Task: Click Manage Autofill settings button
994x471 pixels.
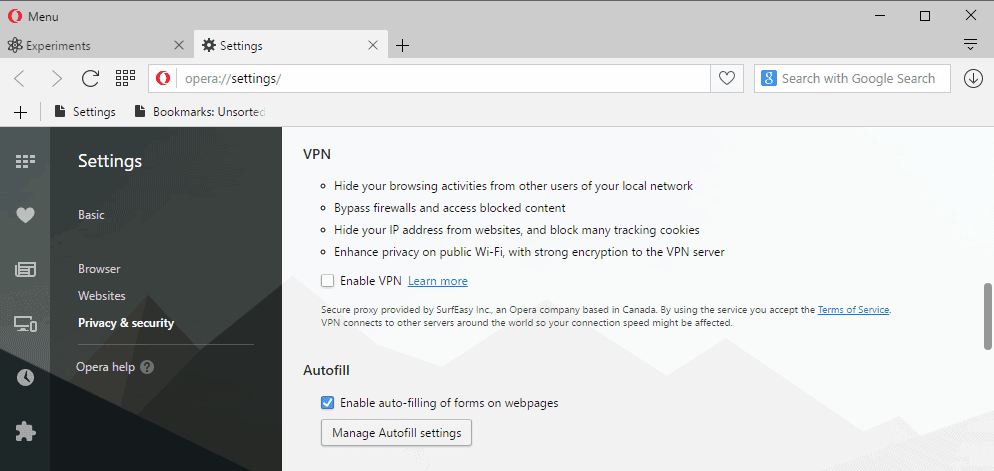Action: click(396, 433)
